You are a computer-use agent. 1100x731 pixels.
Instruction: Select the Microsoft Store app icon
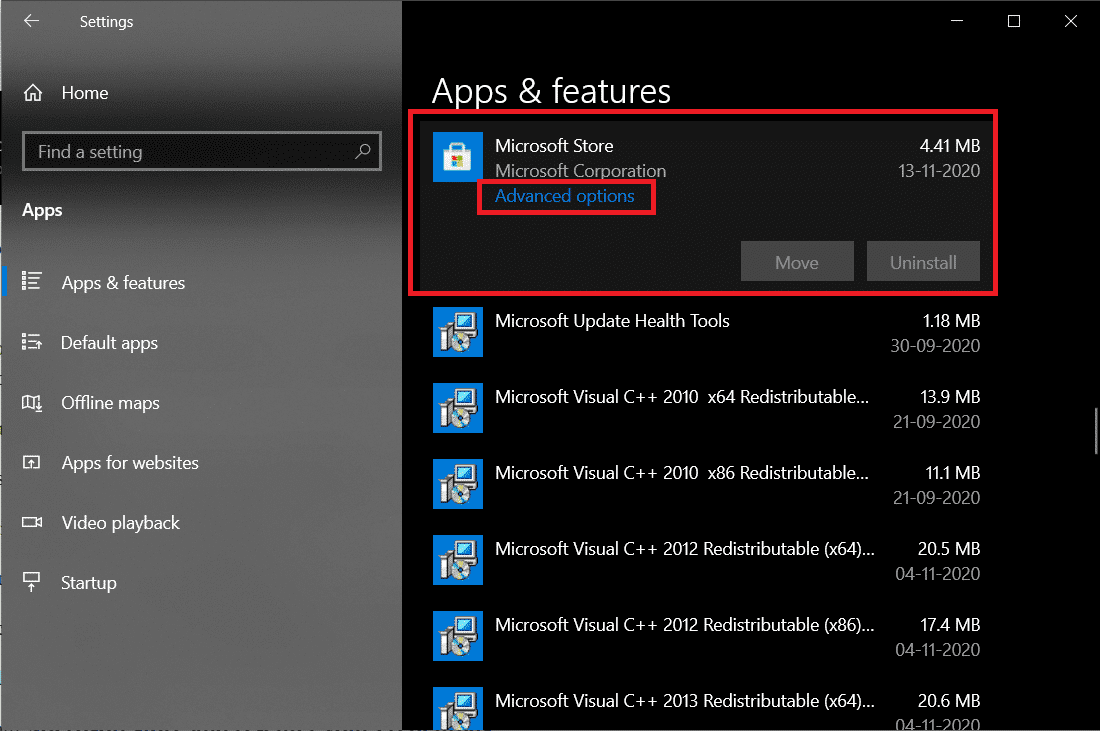pos(457,157)
